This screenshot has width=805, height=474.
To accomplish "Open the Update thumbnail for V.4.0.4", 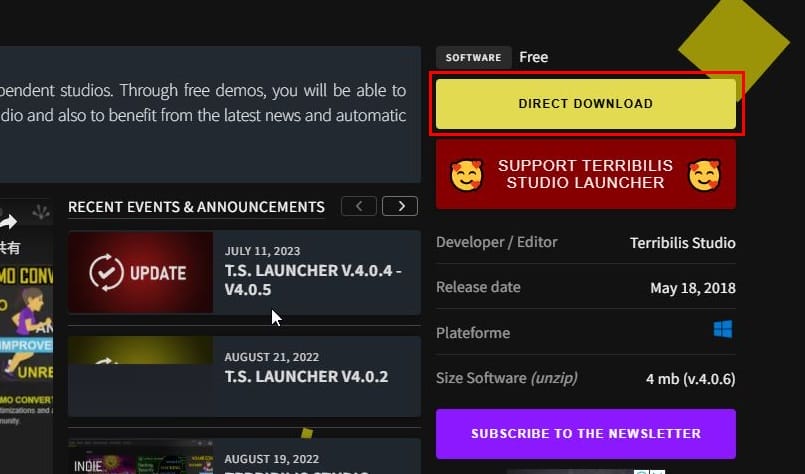I will coord(141,272).
